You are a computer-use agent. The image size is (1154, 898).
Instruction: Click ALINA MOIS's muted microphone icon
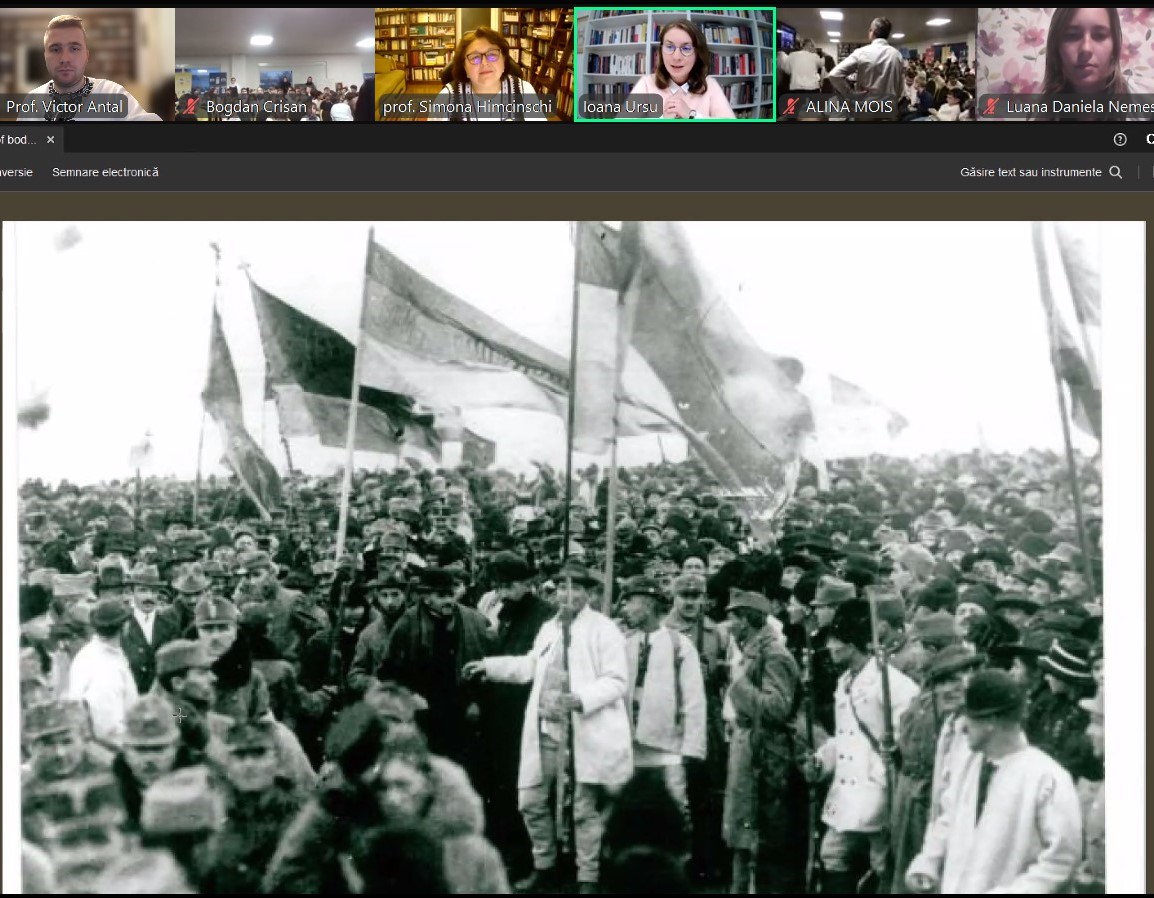click(x=791, y=107)
